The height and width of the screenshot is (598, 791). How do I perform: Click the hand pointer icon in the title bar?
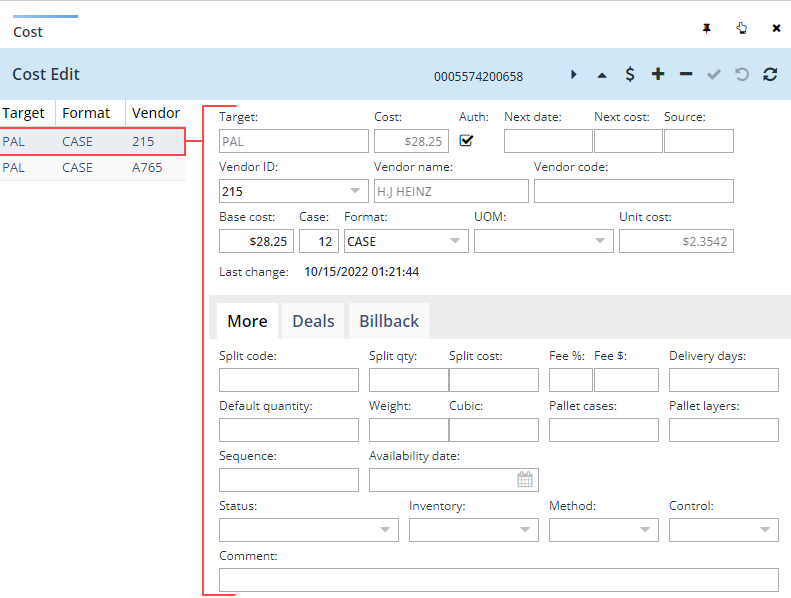741,29
